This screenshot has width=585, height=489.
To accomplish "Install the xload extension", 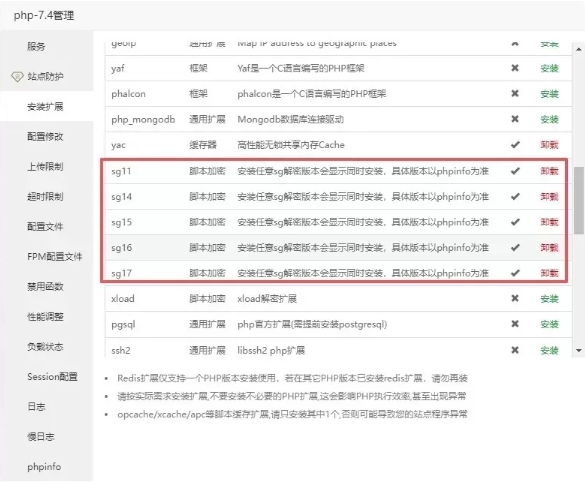I will (x=550, y=299).
